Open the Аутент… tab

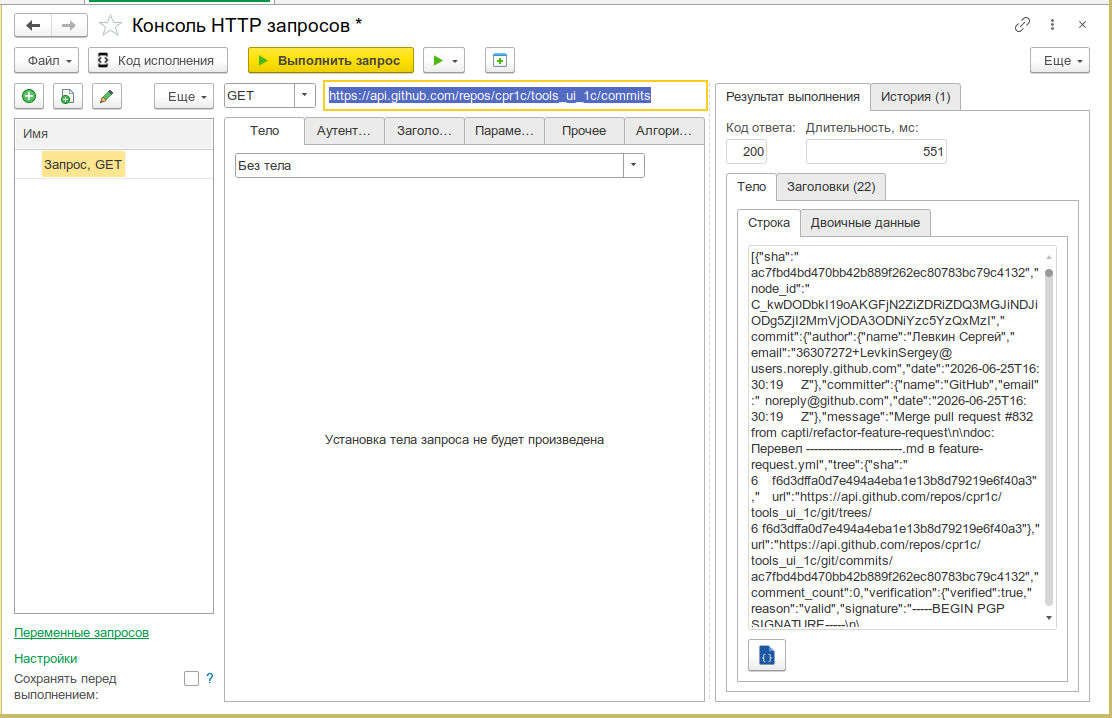click(x=344, y=131)
